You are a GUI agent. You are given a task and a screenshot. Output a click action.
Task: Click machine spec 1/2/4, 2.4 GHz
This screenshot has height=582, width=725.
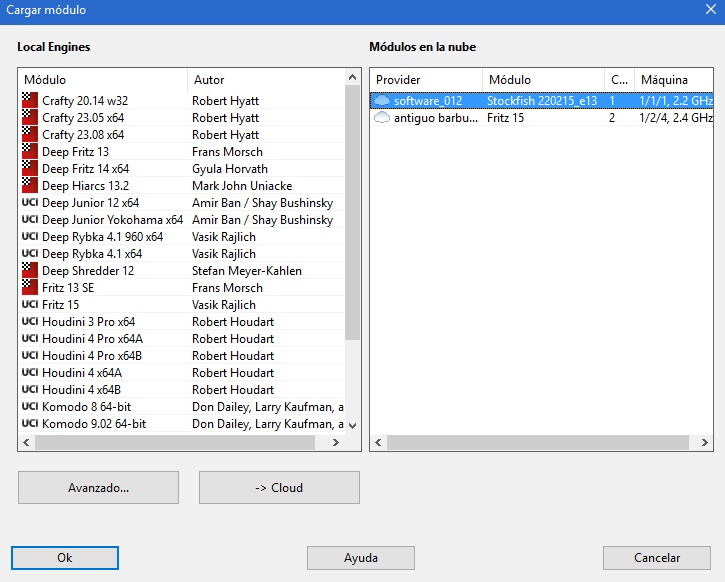pyautogui.click(x=676, y=117)
